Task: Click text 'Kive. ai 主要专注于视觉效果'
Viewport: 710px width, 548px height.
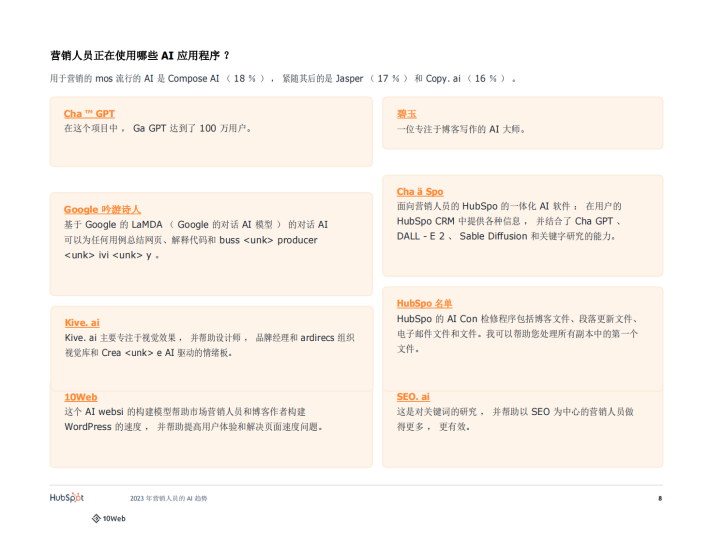Action: click(x=120, y=338)
